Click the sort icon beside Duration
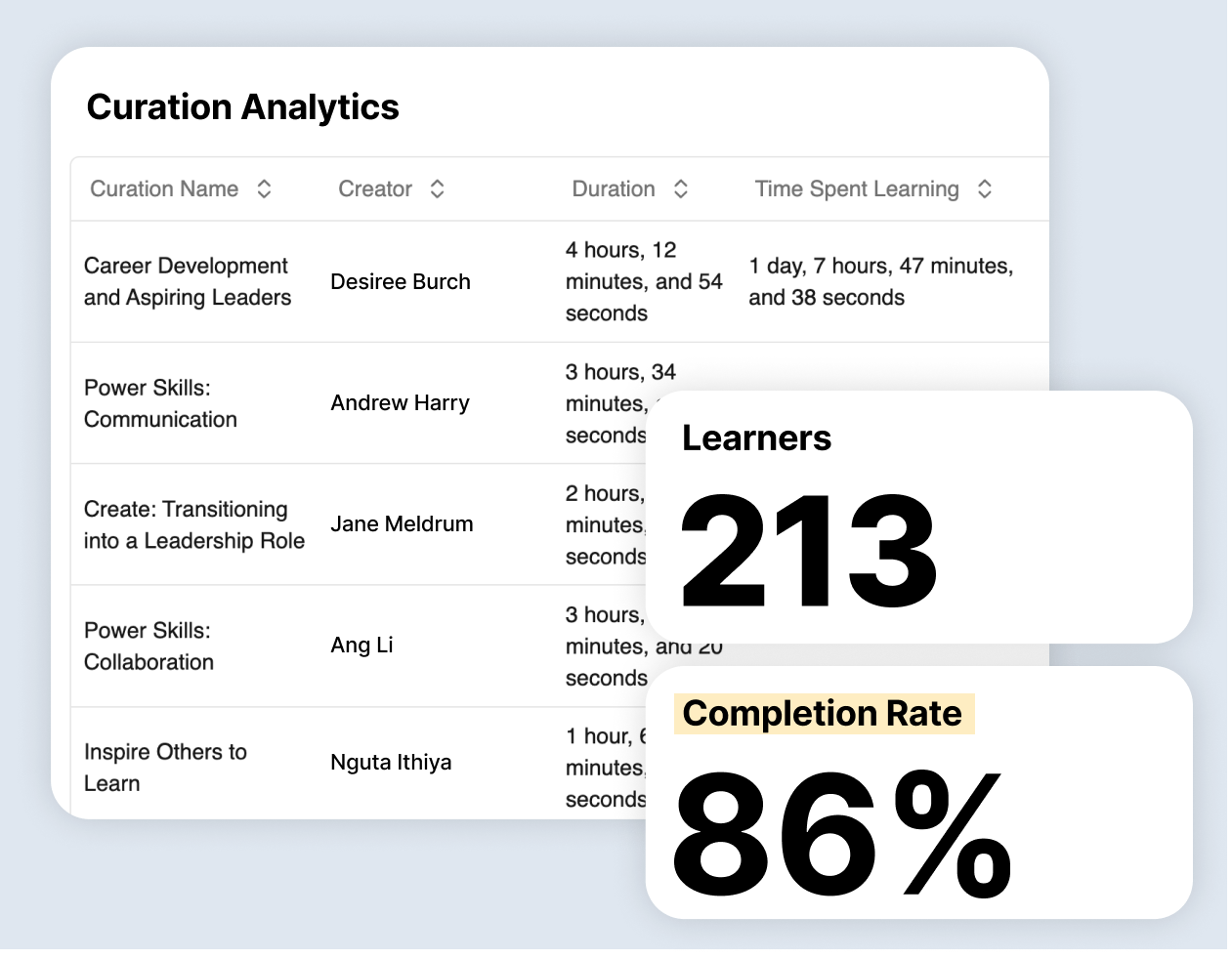The height and width of the screenshot is (959, 1232). 680,188
